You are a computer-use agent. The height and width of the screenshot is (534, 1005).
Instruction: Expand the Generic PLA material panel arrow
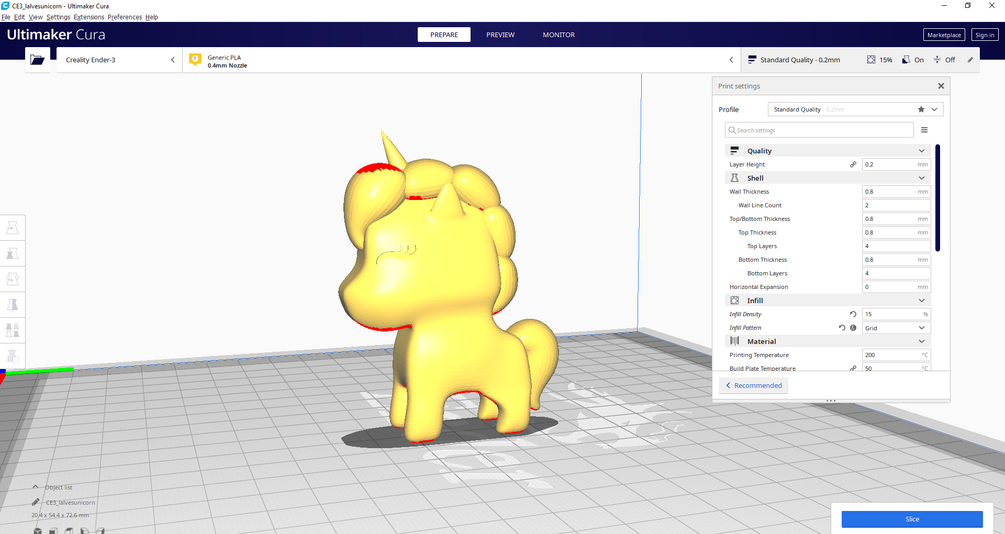731,60
